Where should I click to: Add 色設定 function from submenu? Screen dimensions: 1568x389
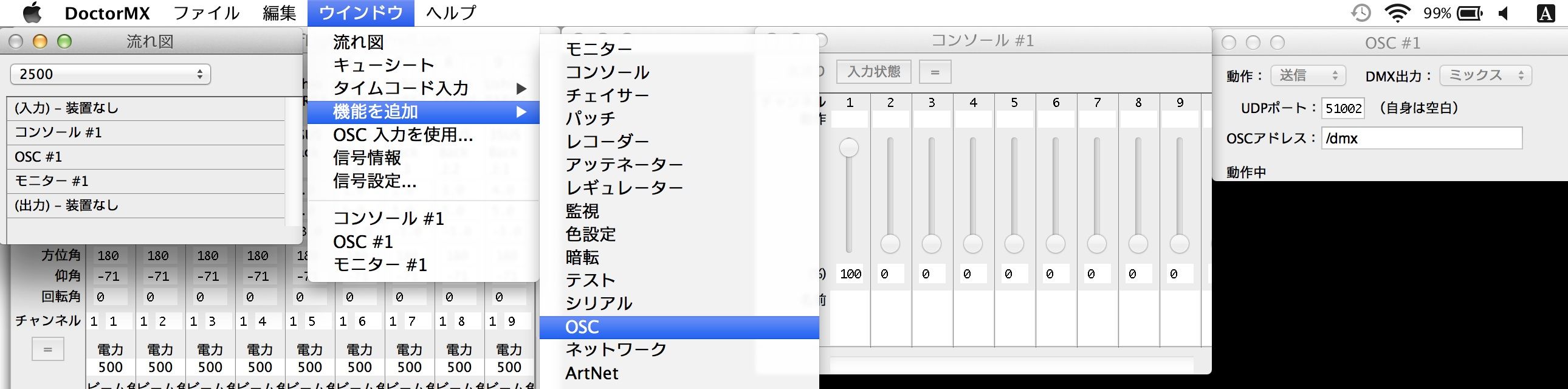pos(679,234)
